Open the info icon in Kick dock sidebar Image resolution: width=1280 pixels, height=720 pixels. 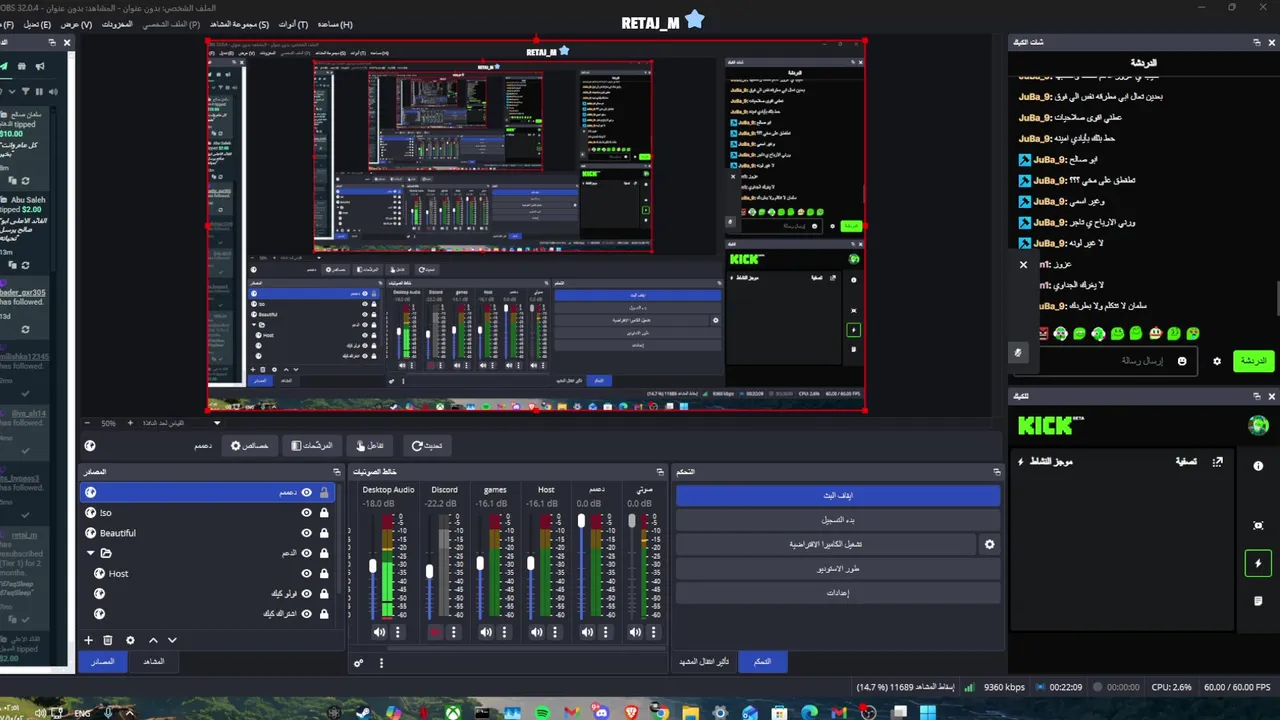click(x=1258, y=466)
